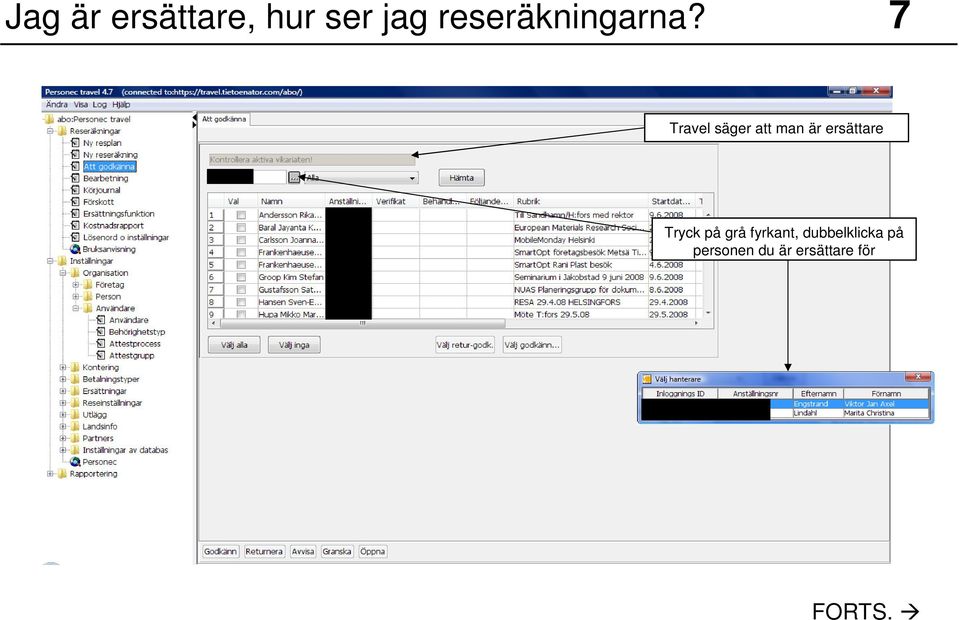Click the table horizontal scrollbar thumb
Image resolution: width=959 pixels, height=620 pixels.
[362, 323]
